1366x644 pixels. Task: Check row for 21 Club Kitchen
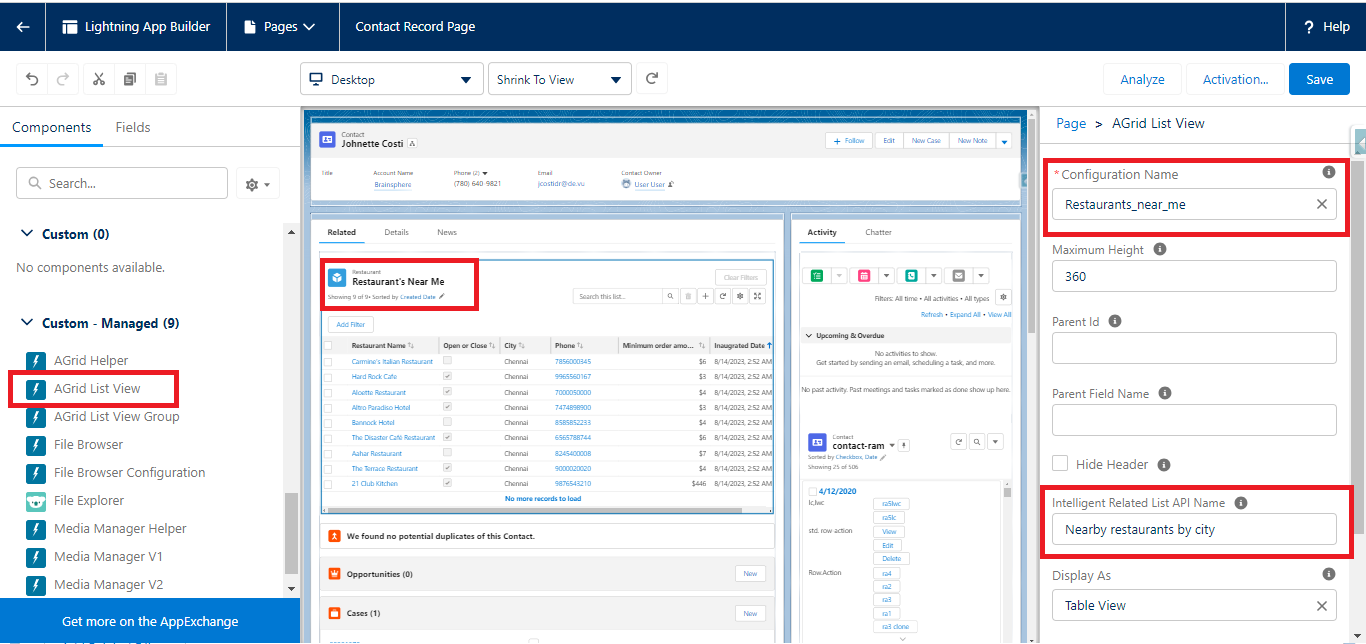tap(328, 484)
